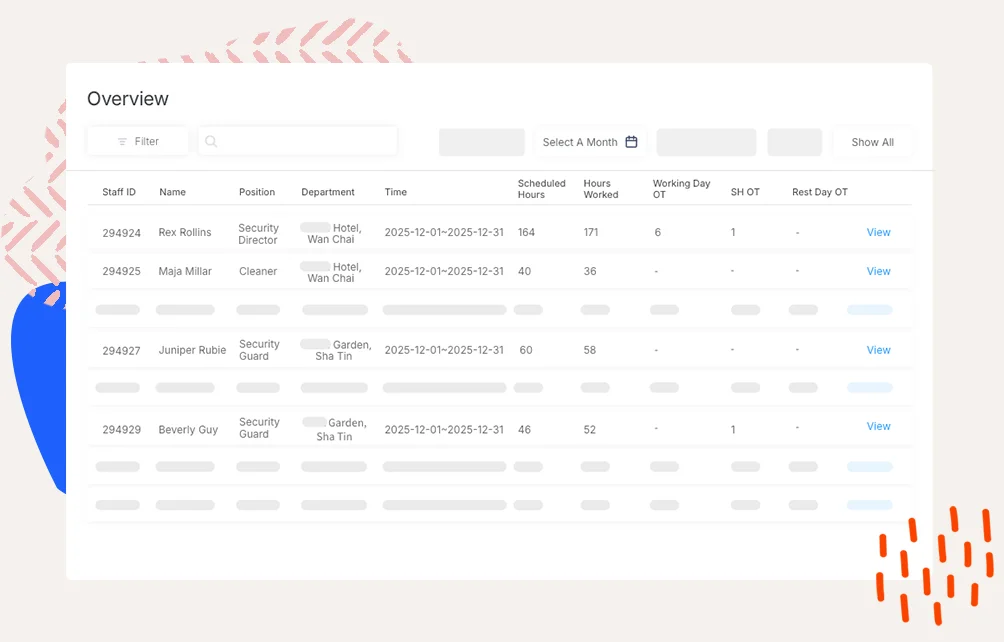Open View link for Rex Rollins
The width and height of the screenshot is (1004, 642).
tap(878, 232)
